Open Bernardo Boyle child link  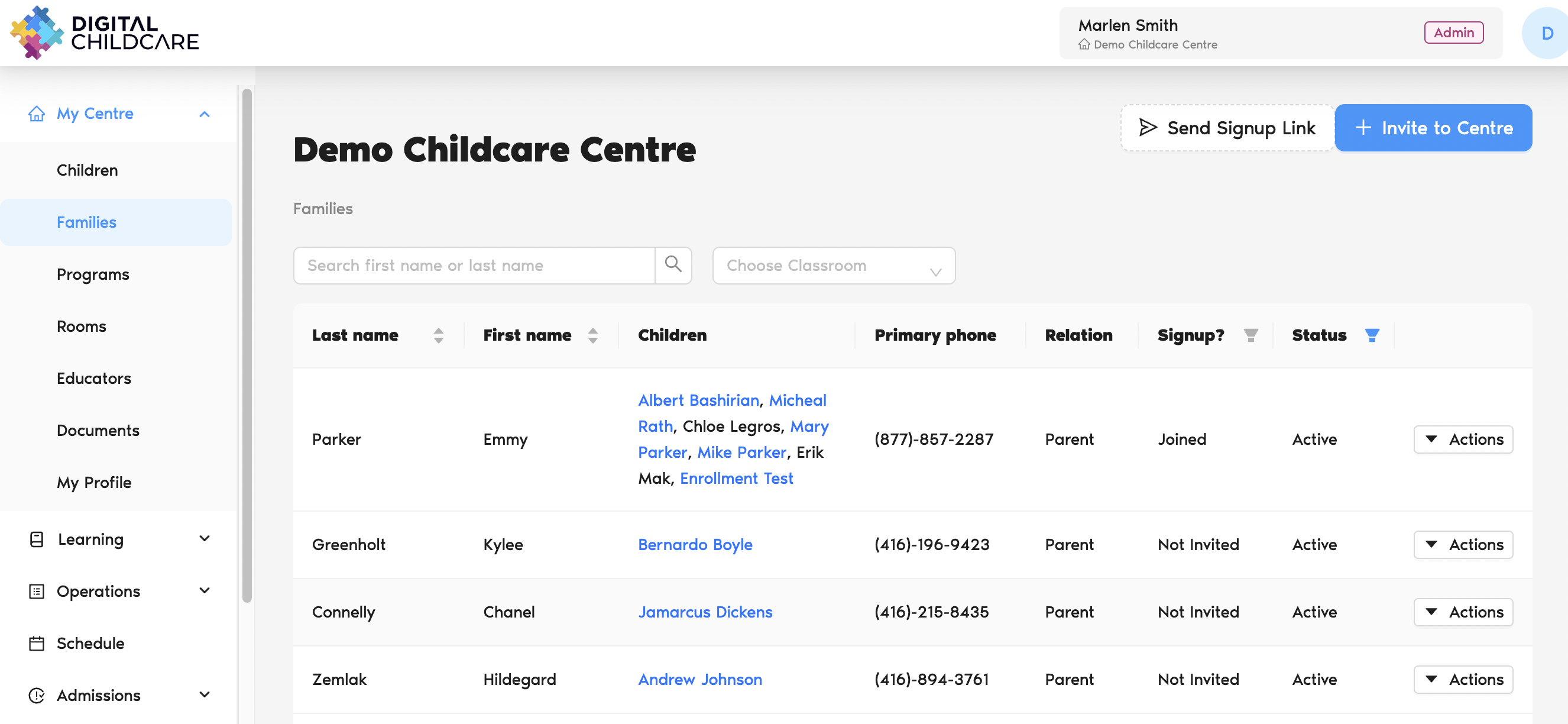tap(695, 544)
